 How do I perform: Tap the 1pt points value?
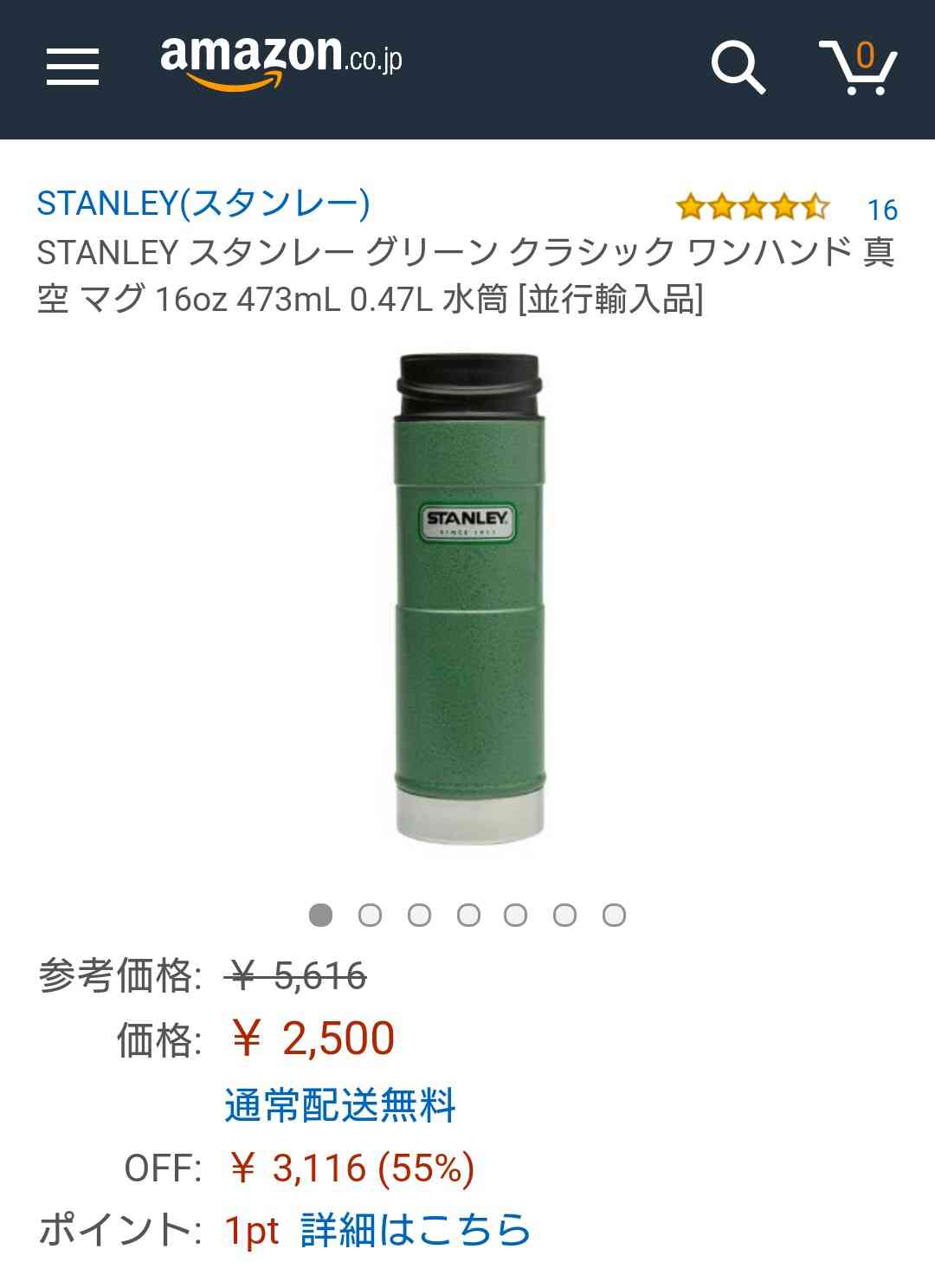pos(252,1230)
